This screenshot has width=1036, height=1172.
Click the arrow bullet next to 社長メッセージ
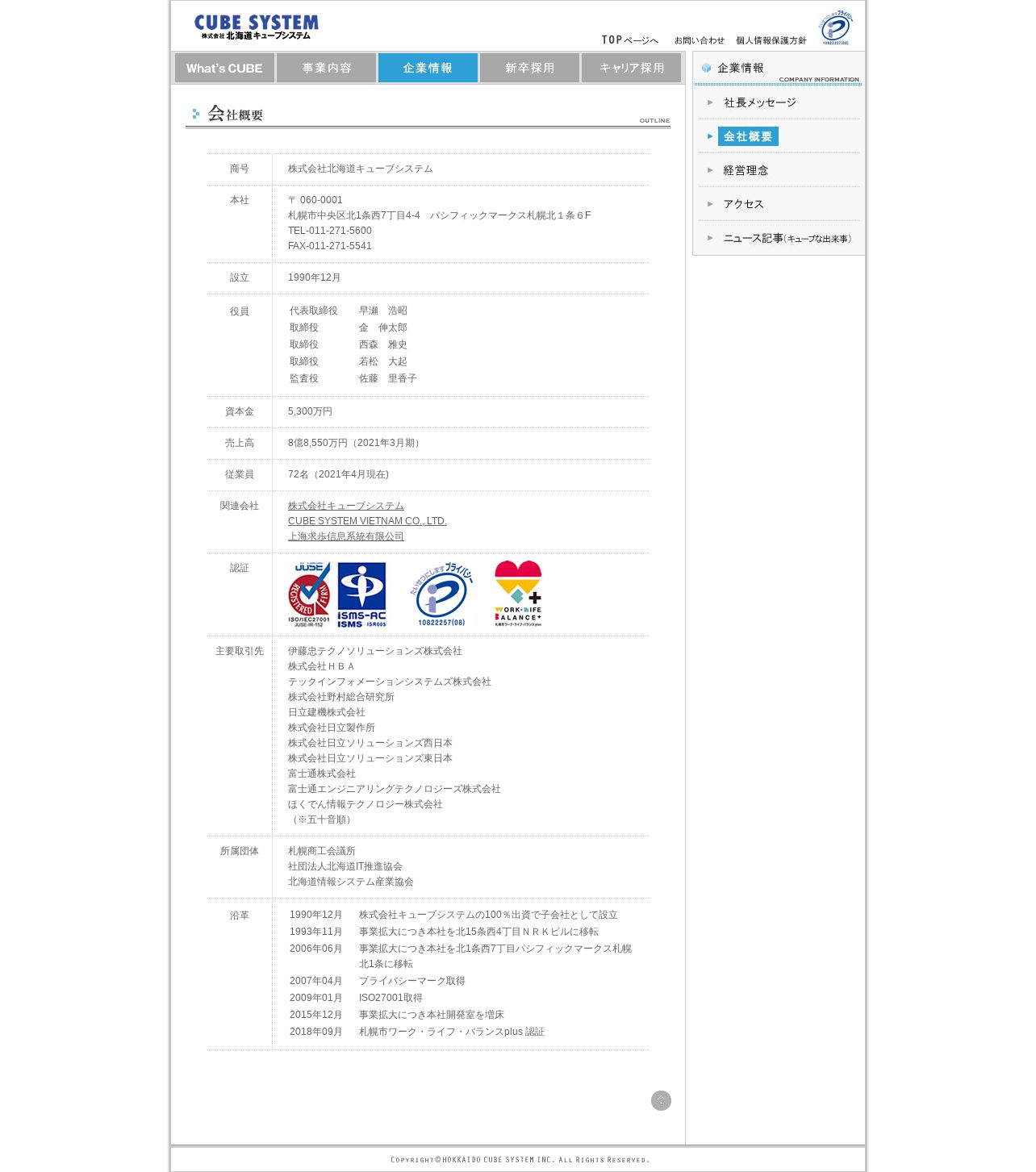click(x=710, y=102)
